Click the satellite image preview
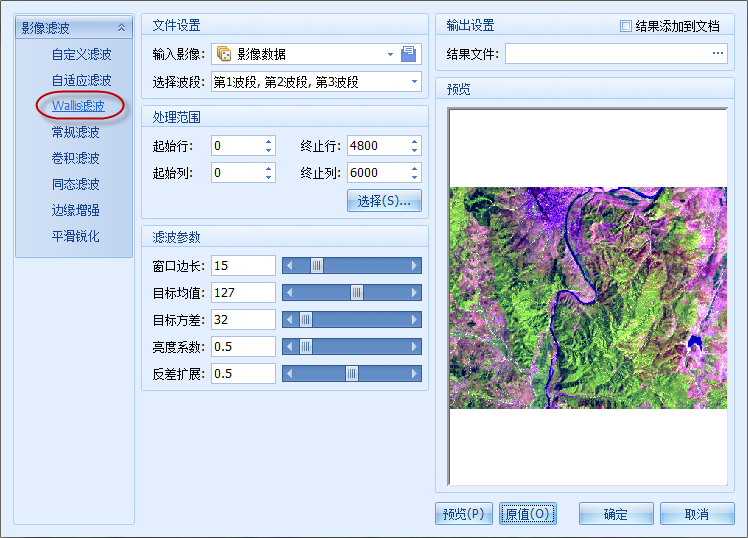Image resolution: width=748 pixels, height=538 pixels. 588,297
